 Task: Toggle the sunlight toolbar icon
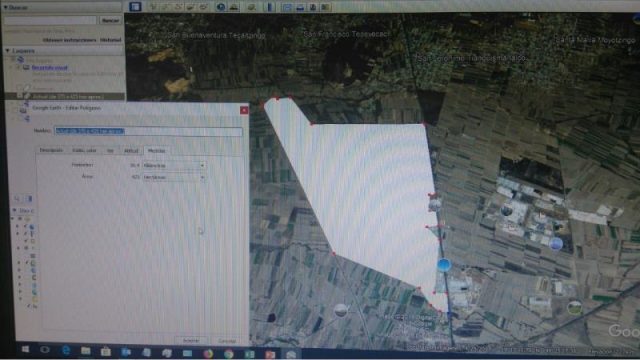coord(234,7)
